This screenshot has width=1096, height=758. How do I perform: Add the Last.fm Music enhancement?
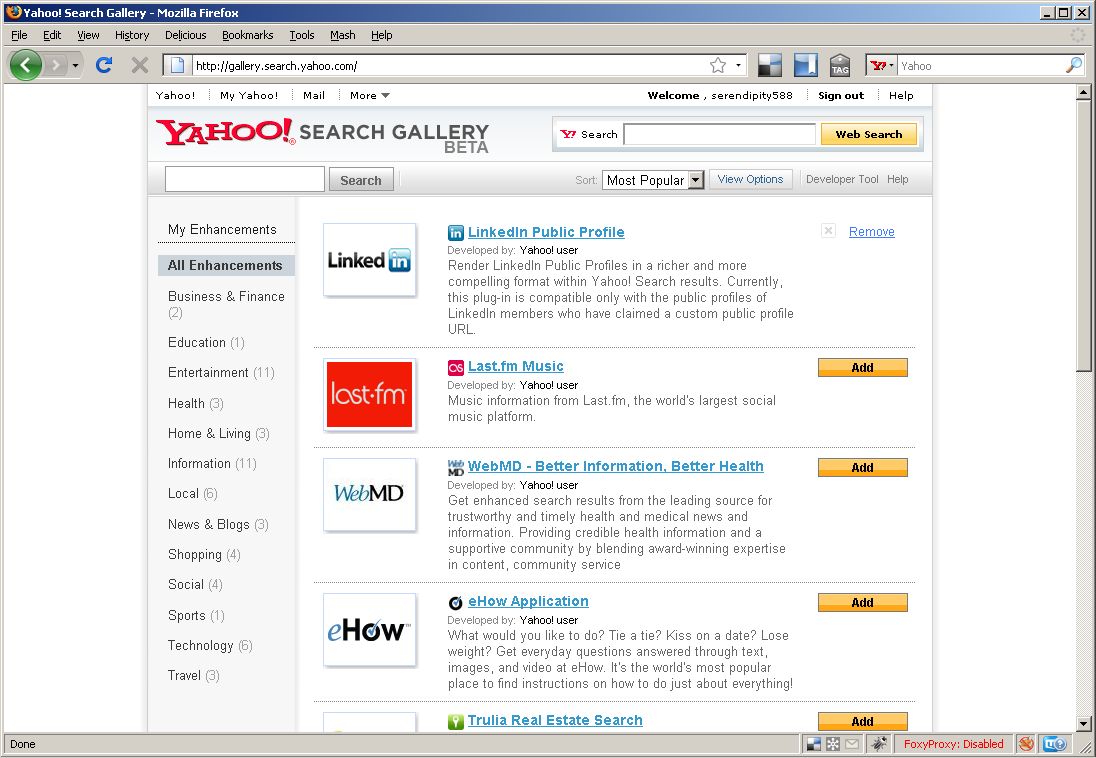(863, 367)
